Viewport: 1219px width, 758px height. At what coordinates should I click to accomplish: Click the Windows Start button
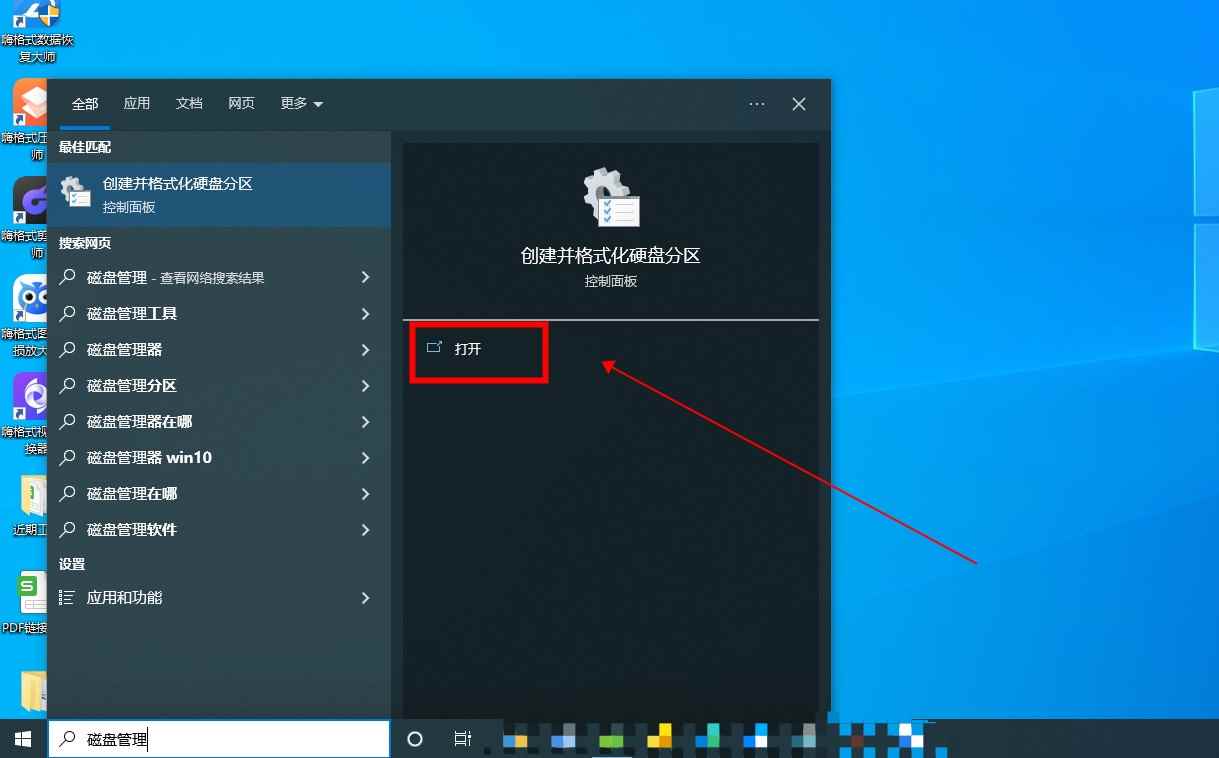pyautogui.click(x=20, y=738)
